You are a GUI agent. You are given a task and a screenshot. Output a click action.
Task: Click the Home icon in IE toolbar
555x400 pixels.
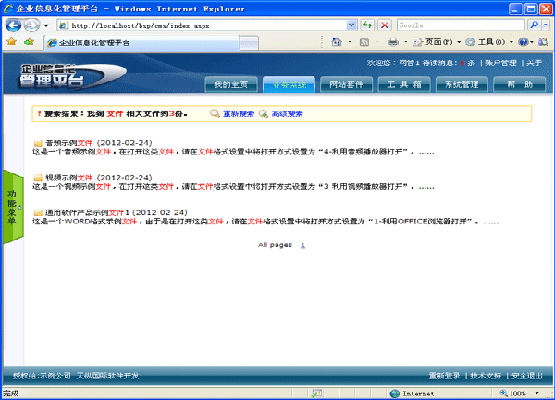(x=336, y=42)
